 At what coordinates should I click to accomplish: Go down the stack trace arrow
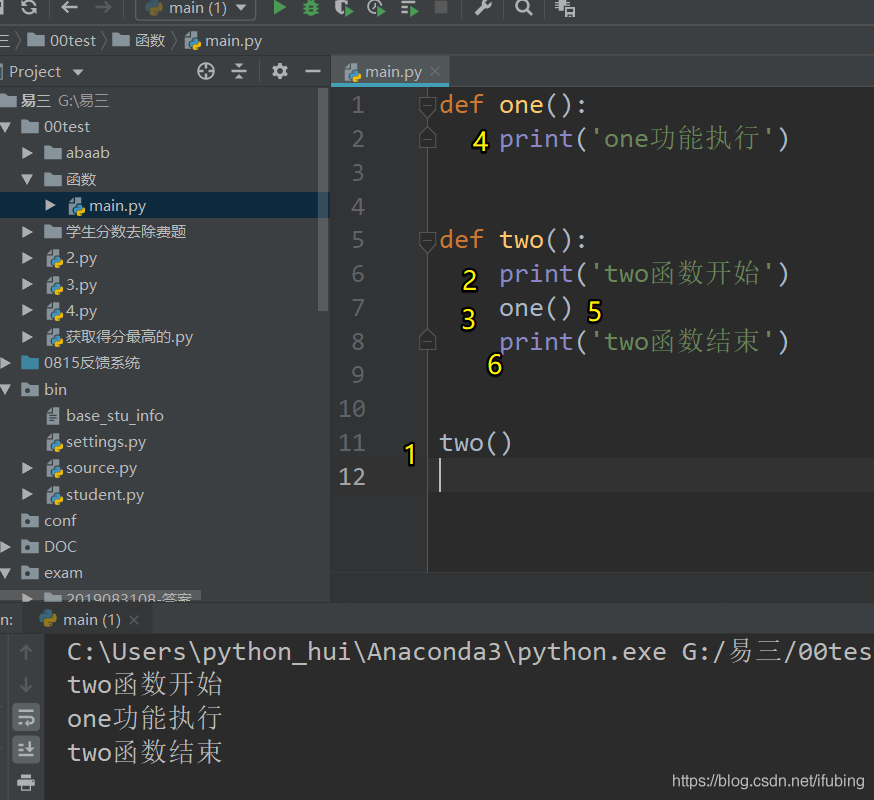click(x=26, y=685)
